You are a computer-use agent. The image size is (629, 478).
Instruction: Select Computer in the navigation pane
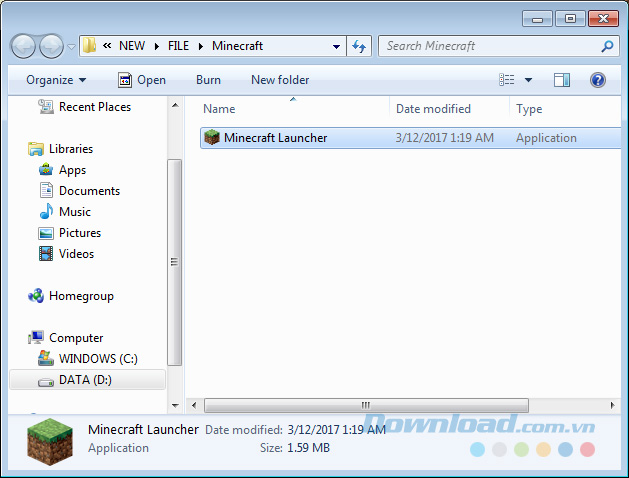pyautogui.click(x=76, y=338)
